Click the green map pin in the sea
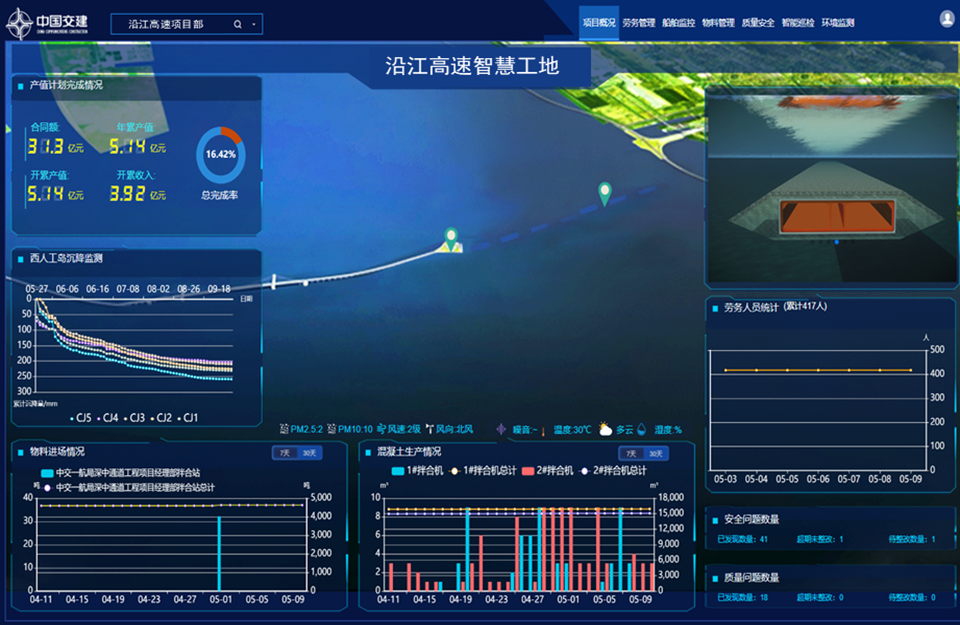The width and height of the screenshot is (960, 625). click(x=604, y=194)
